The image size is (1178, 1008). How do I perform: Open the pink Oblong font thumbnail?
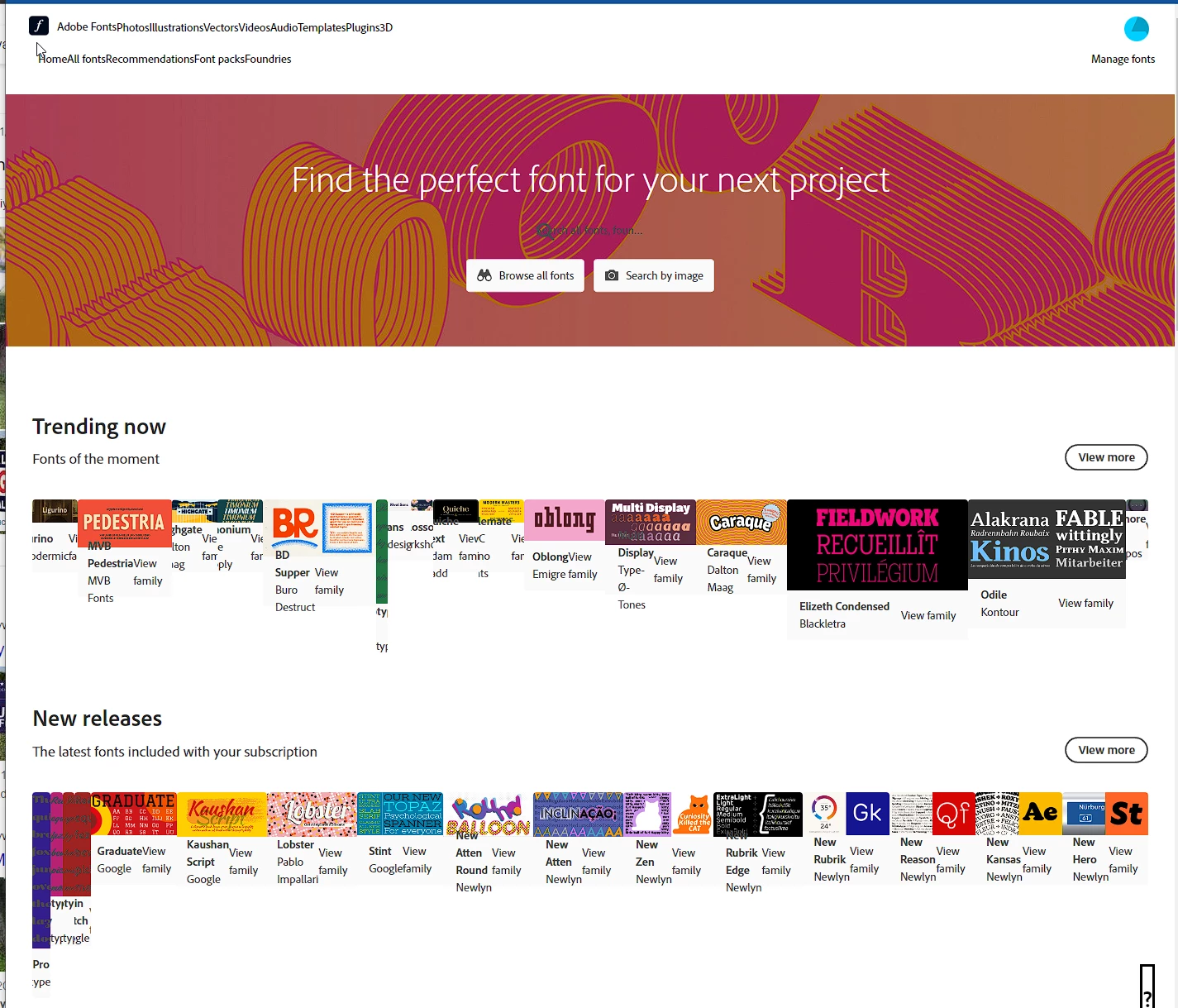564,519
